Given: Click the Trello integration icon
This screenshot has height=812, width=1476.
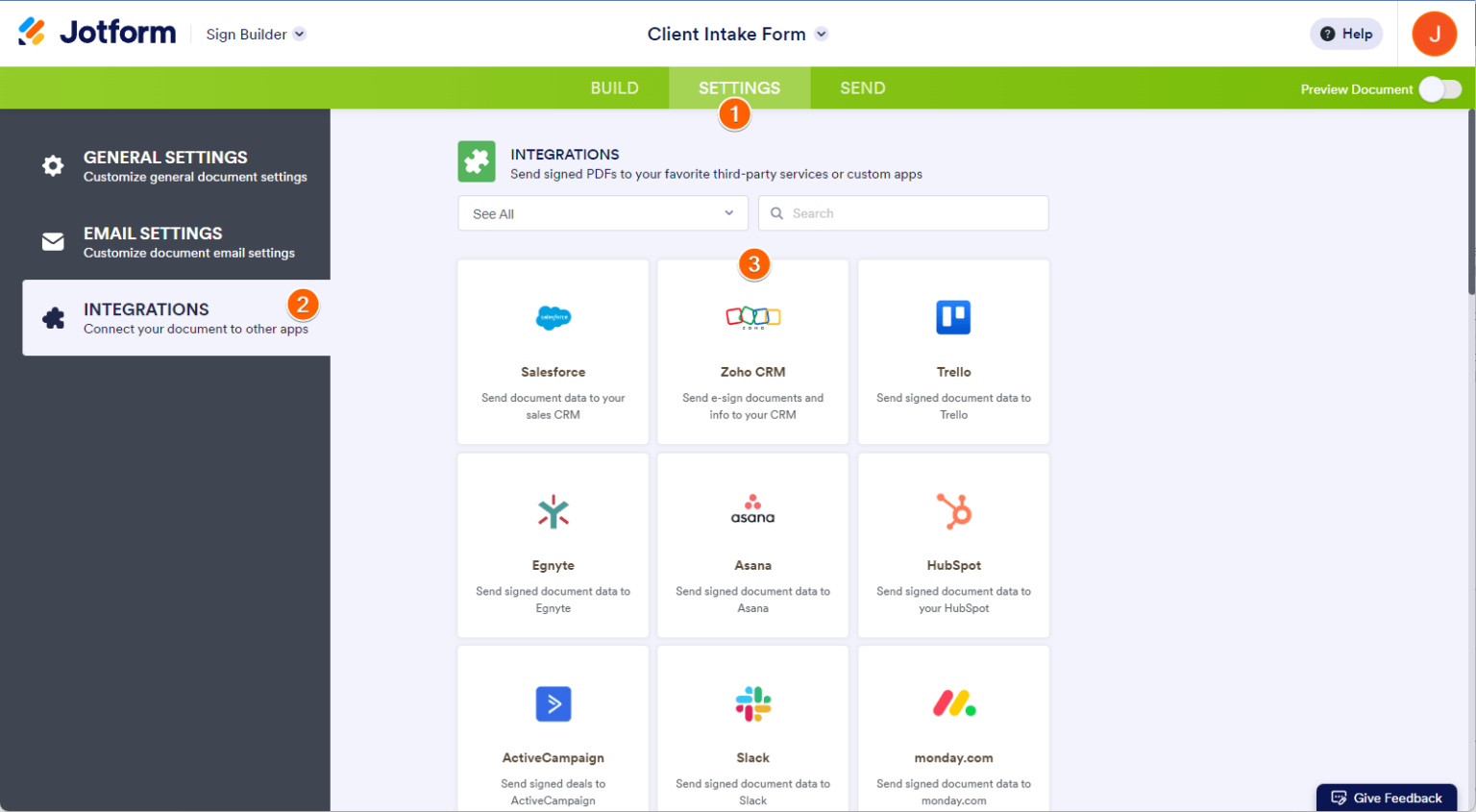Looking at the screenshot, I should point(952,317).
